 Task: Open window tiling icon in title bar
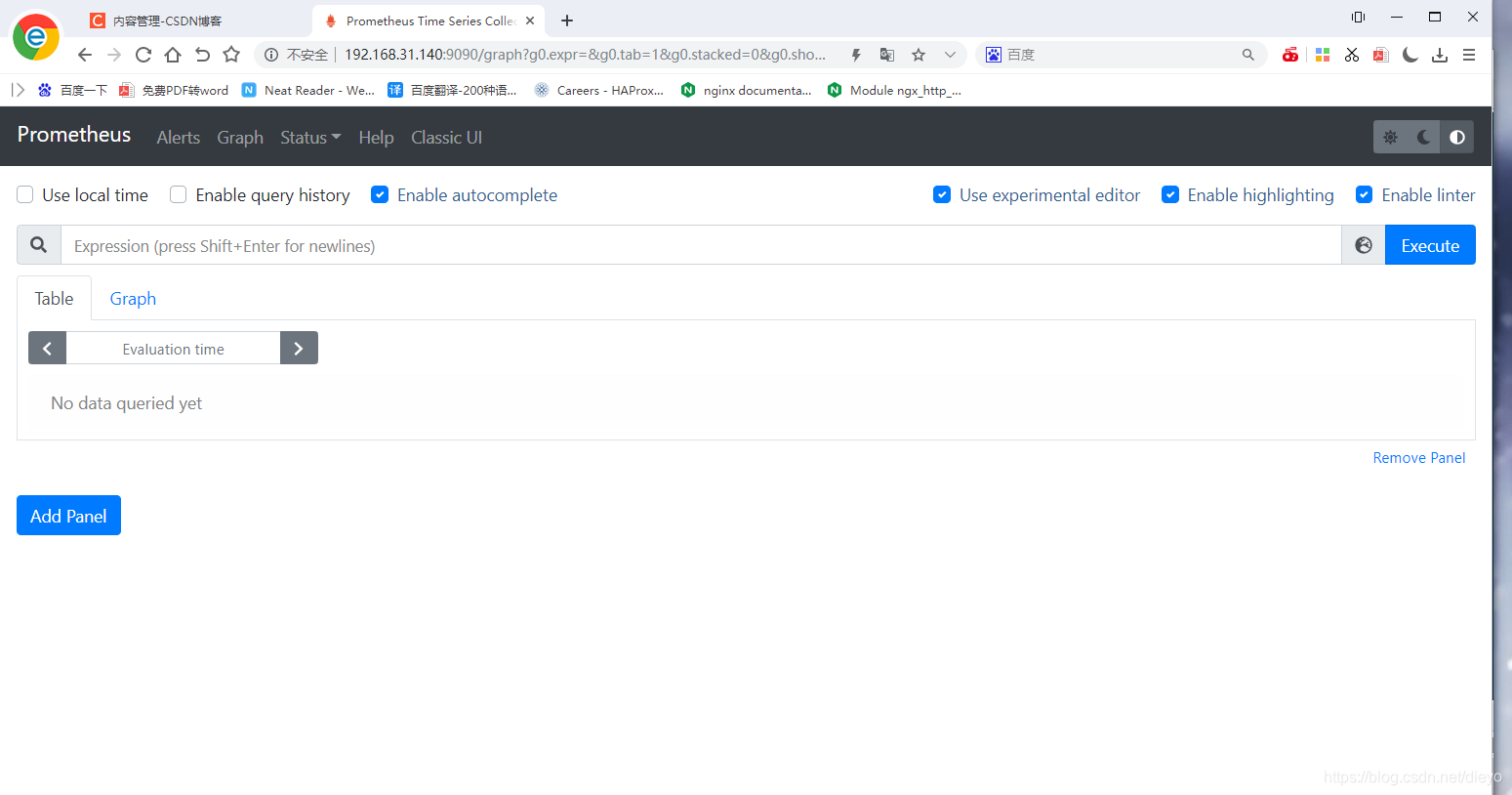point(1358,17)
